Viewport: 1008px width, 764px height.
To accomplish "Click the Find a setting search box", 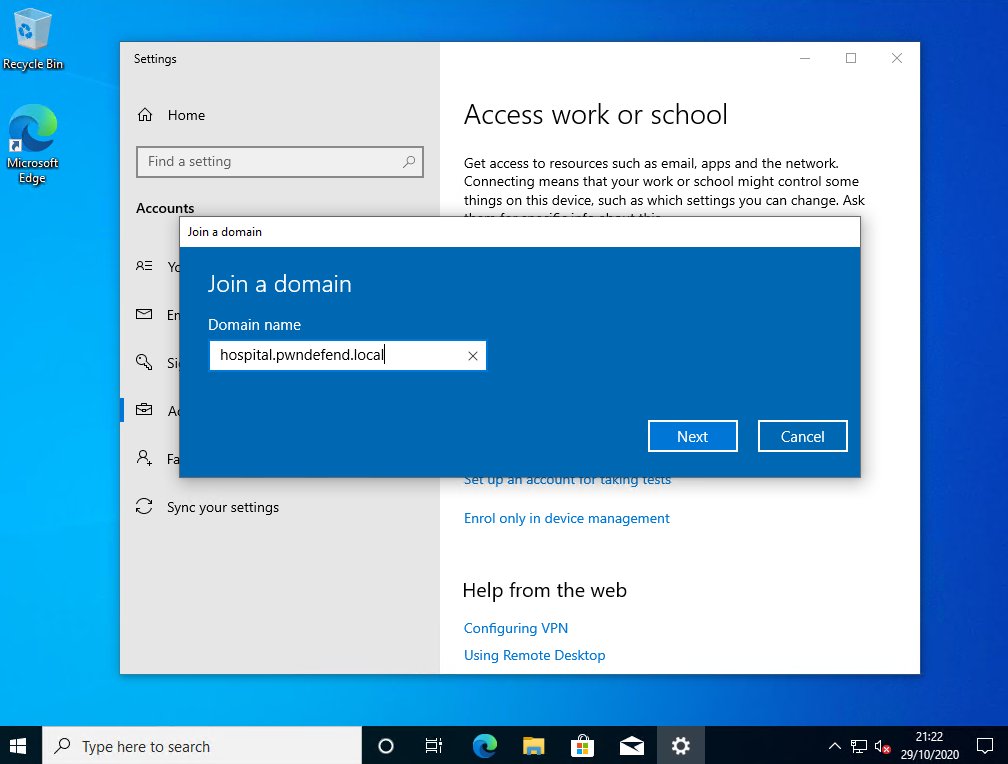I will [280, 161].
